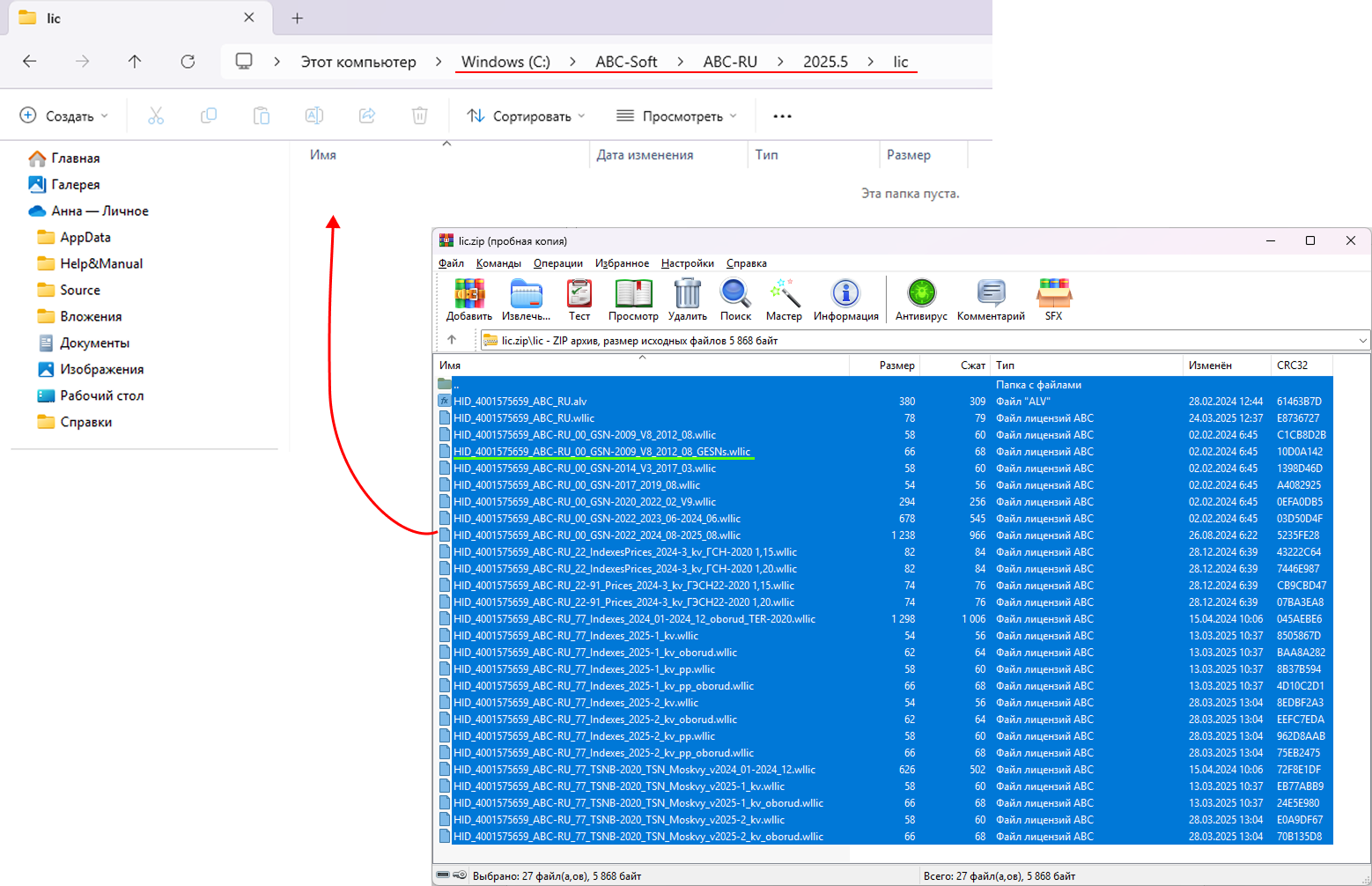Sort WinRAR list by CRC32 column
1372x886 pixels.
tap(1302, 365)
